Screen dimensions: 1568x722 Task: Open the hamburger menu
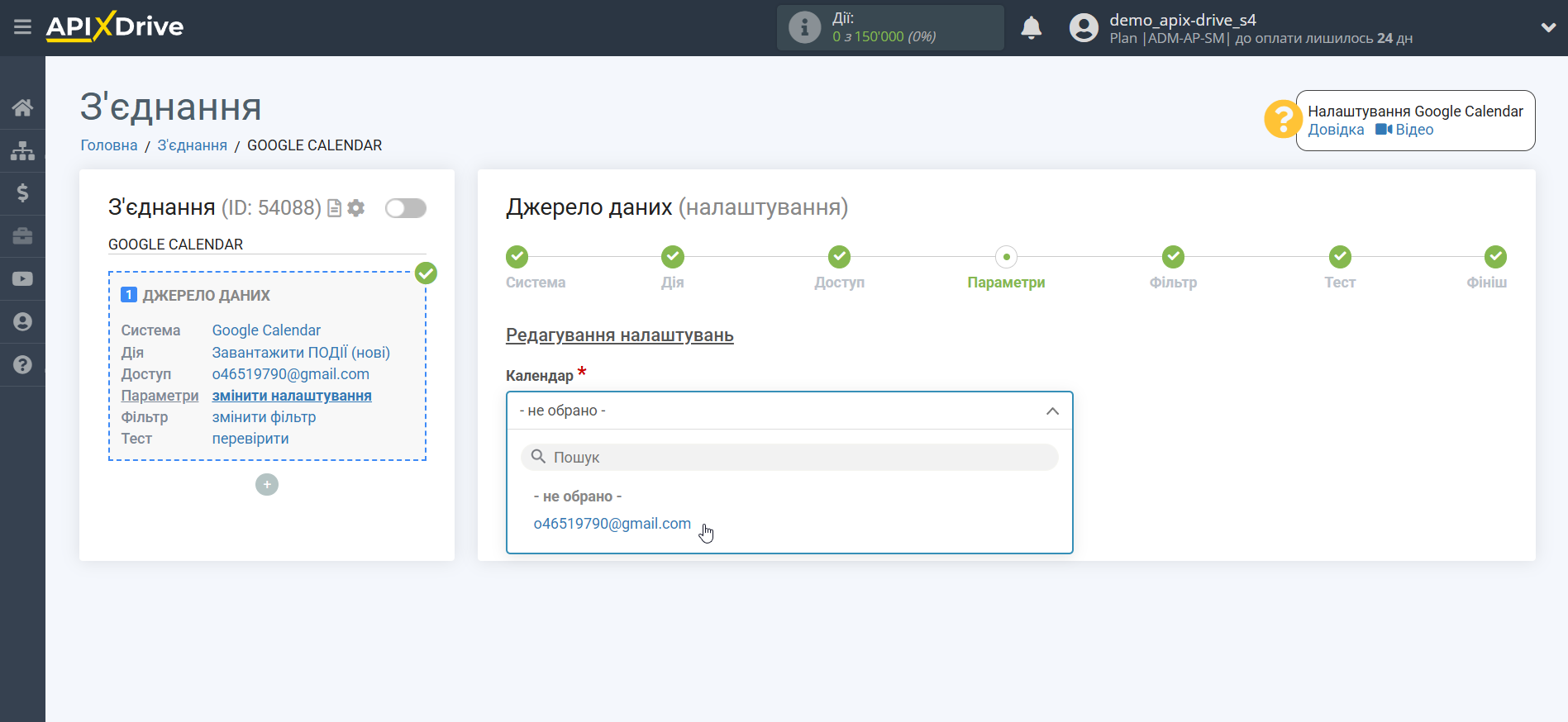click(22, 27)
